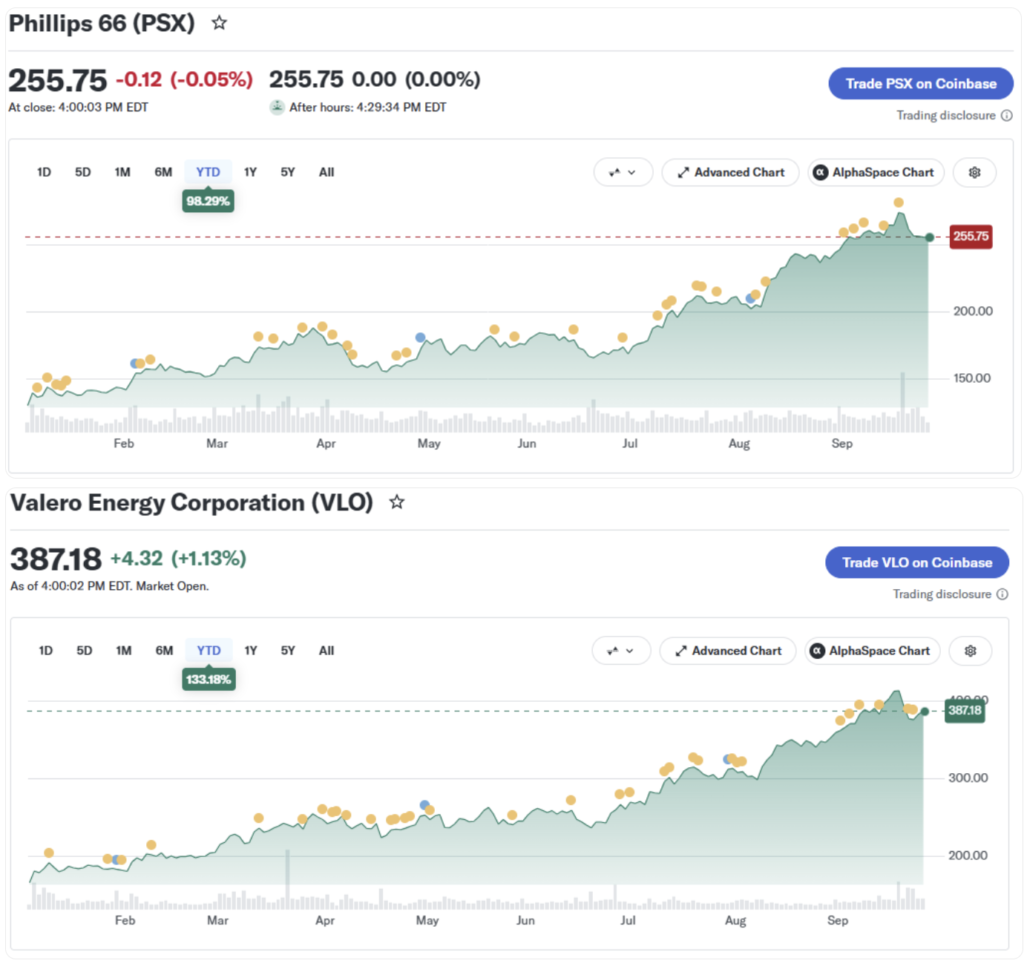Click VLO price 387.18 headline
Screen dimensions: 1024x969
[56, 560]
